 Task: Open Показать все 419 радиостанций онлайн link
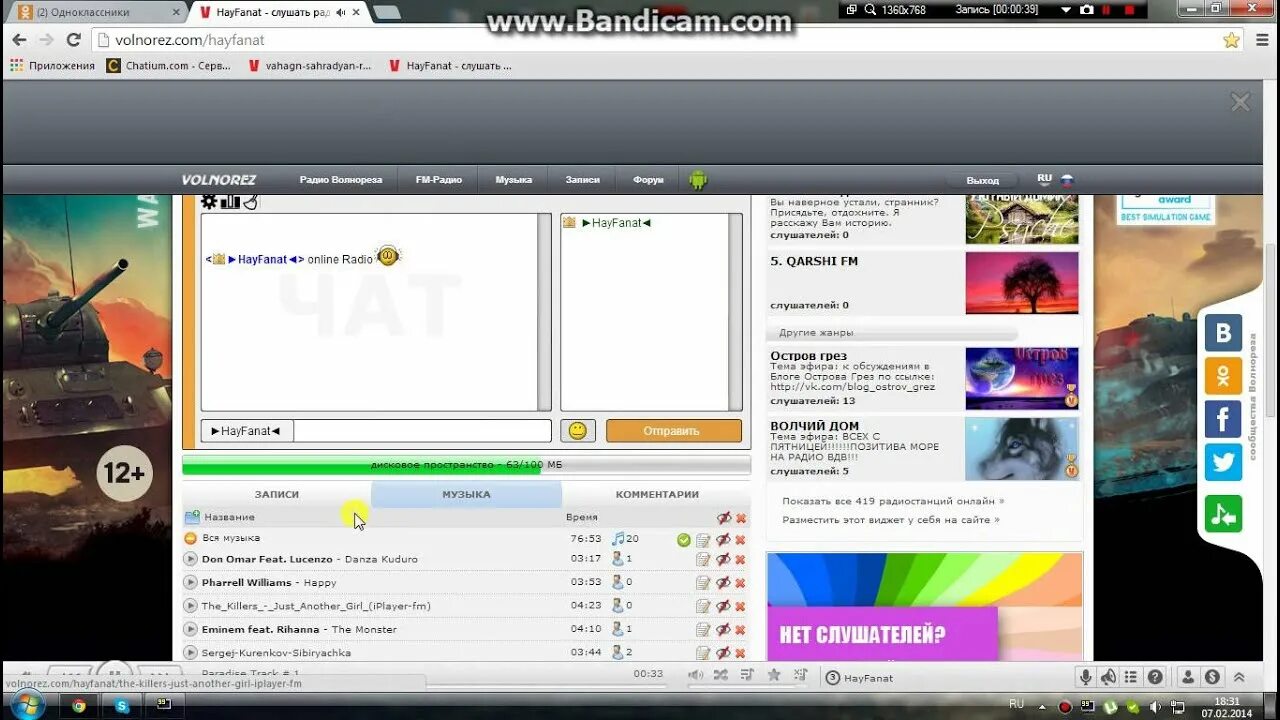pos(893,501)
